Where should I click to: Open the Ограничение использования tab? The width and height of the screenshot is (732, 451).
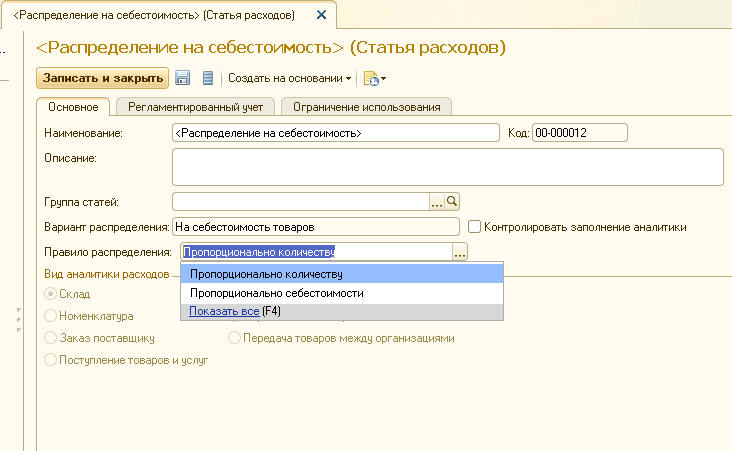tap(366, 107)
